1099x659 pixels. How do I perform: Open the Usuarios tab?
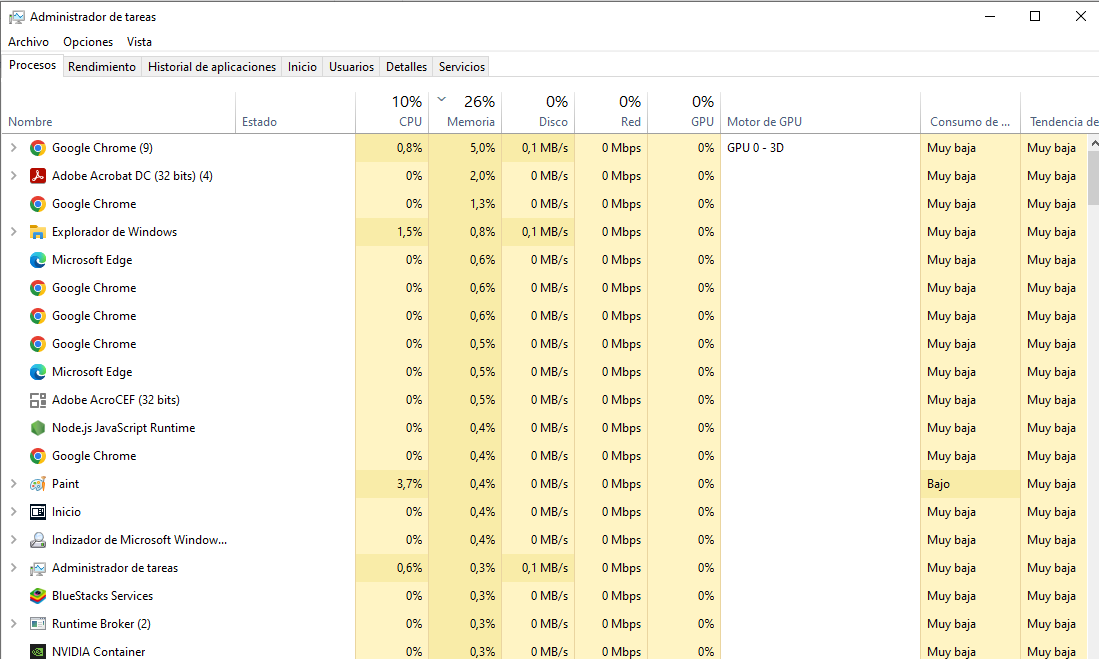[x=351, y=67]
